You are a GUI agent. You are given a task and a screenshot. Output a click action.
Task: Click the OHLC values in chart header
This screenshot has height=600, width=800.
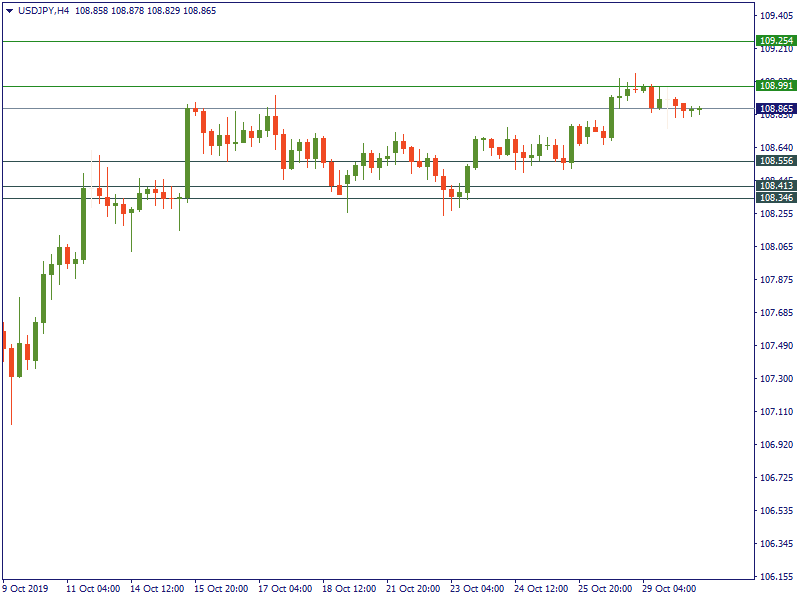(x=163, y=10)
